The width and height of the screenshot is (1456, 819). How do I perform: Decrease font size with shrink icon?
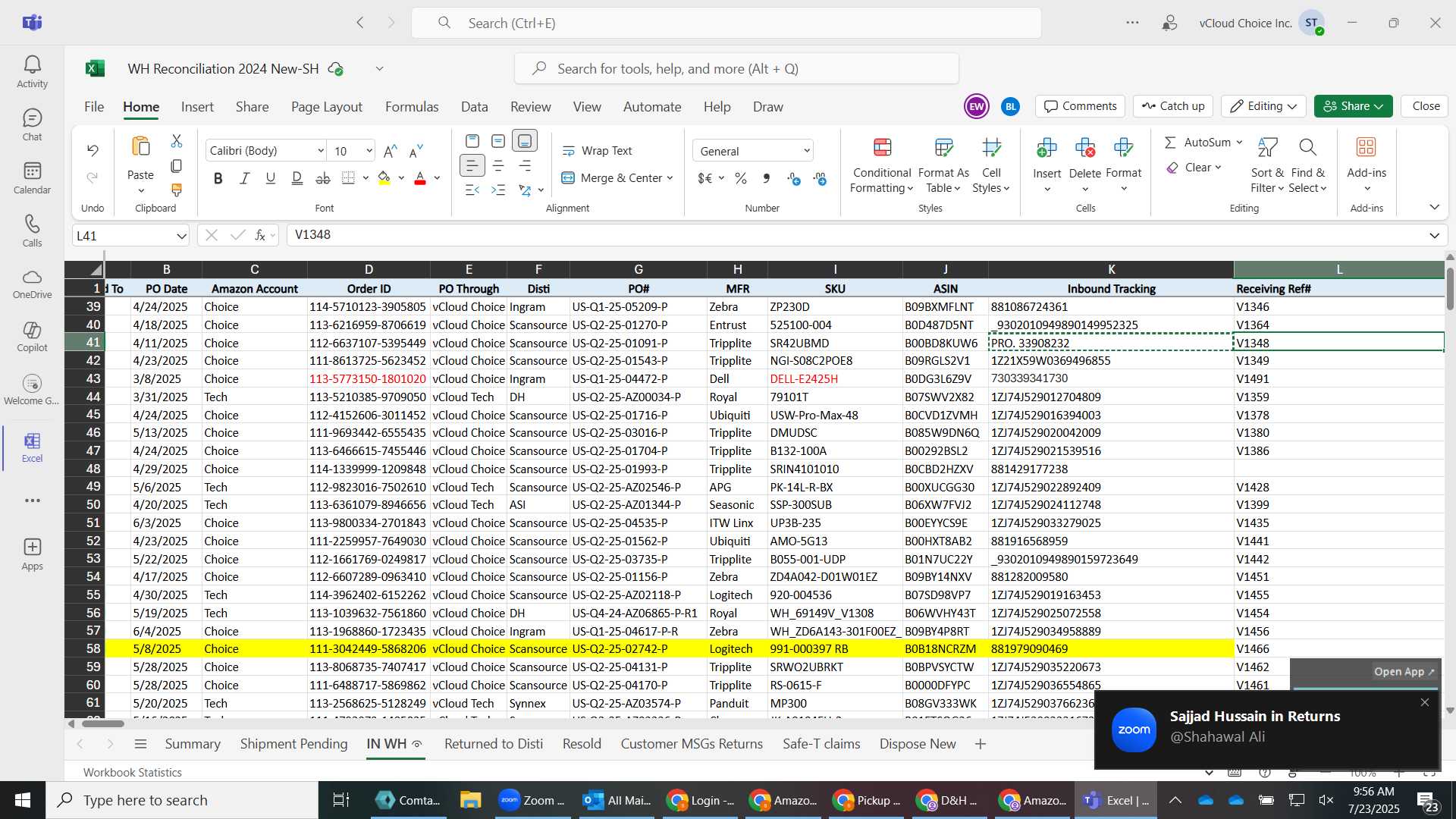pyautogui.click(x=416, y=151)
